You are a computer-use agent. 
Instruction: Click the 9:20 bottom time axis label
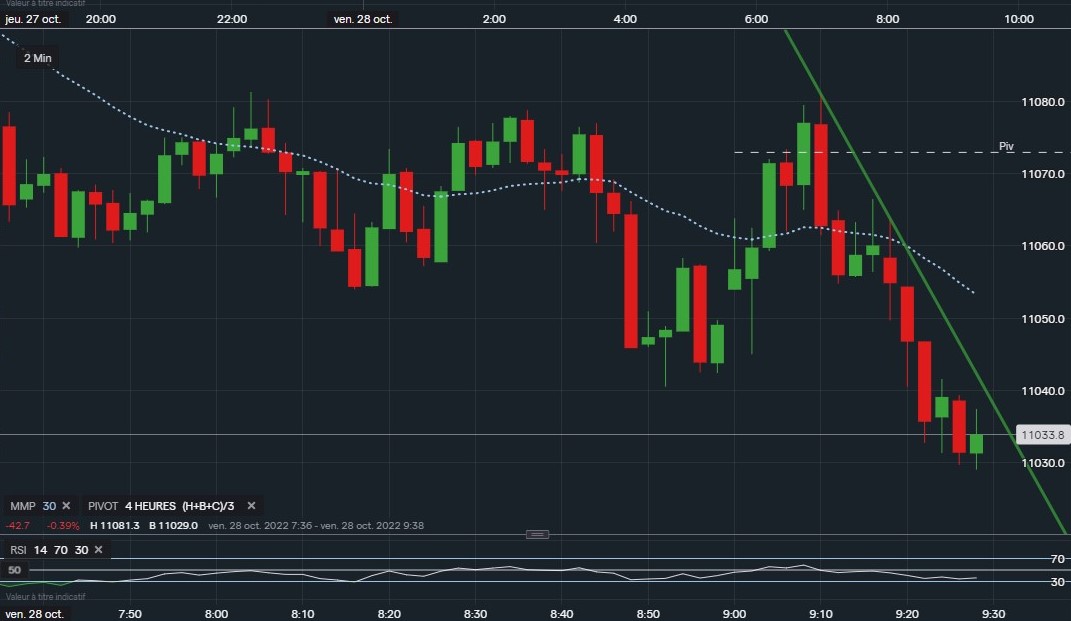(907, 613)
